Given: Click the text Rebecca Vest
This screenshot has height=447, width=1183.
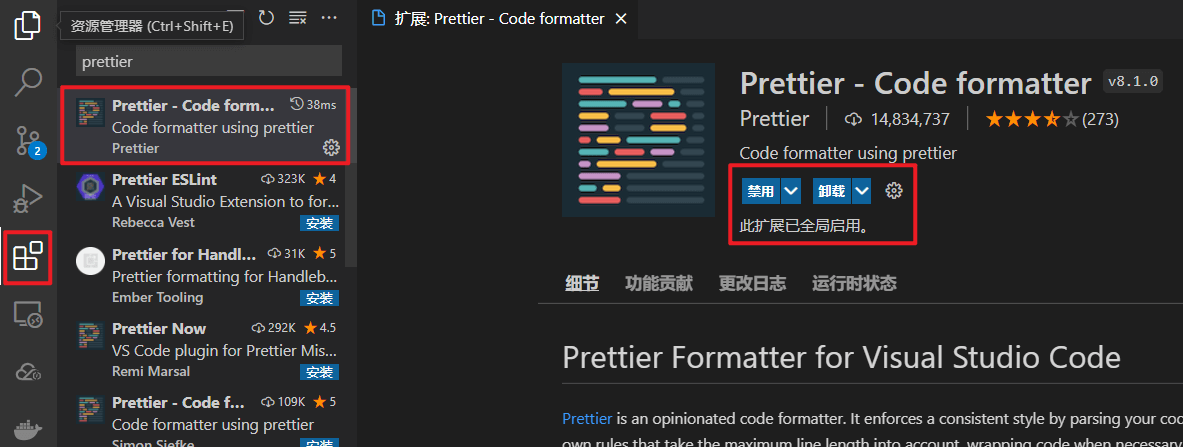Looking at the screenshot, I should pyautogui.click(x=153, y=223).
